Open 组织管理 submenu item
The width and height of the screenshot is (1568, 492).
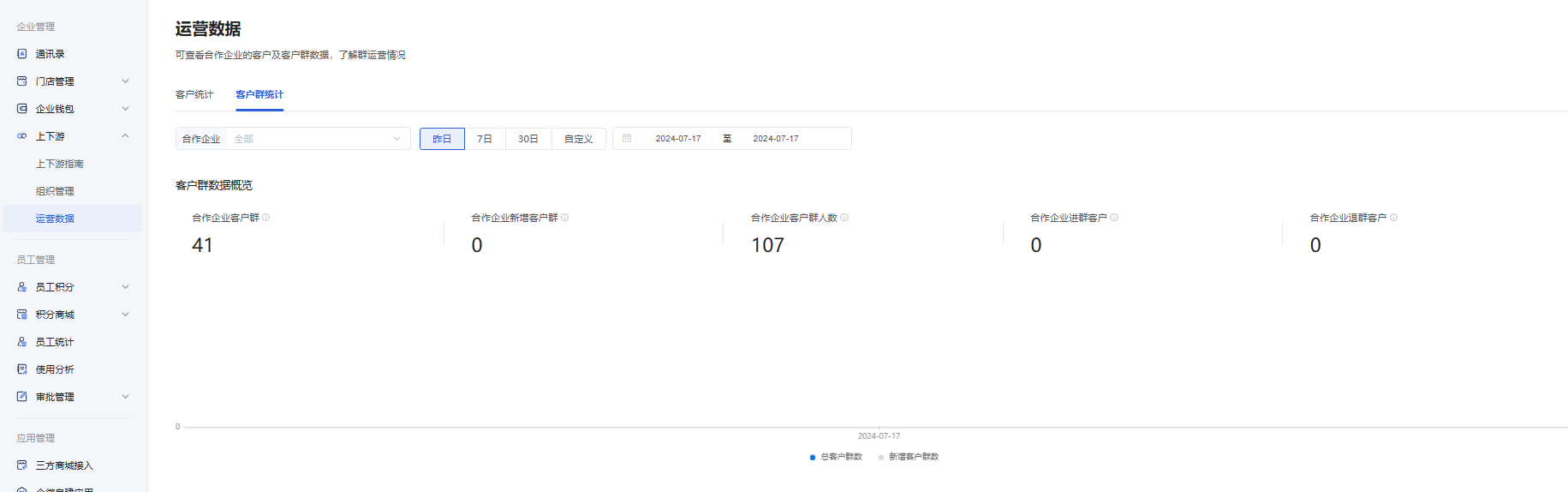[55, 191]
